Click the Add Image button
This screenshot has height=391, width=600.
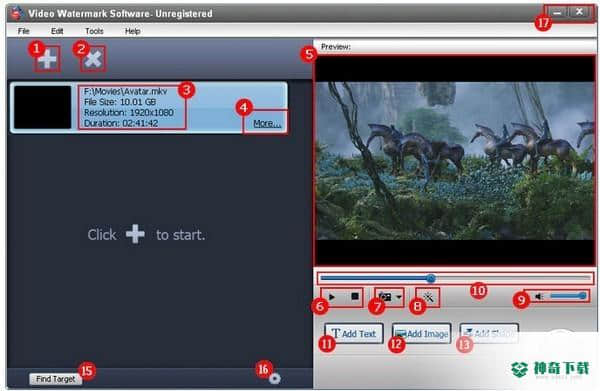point(421,334)
